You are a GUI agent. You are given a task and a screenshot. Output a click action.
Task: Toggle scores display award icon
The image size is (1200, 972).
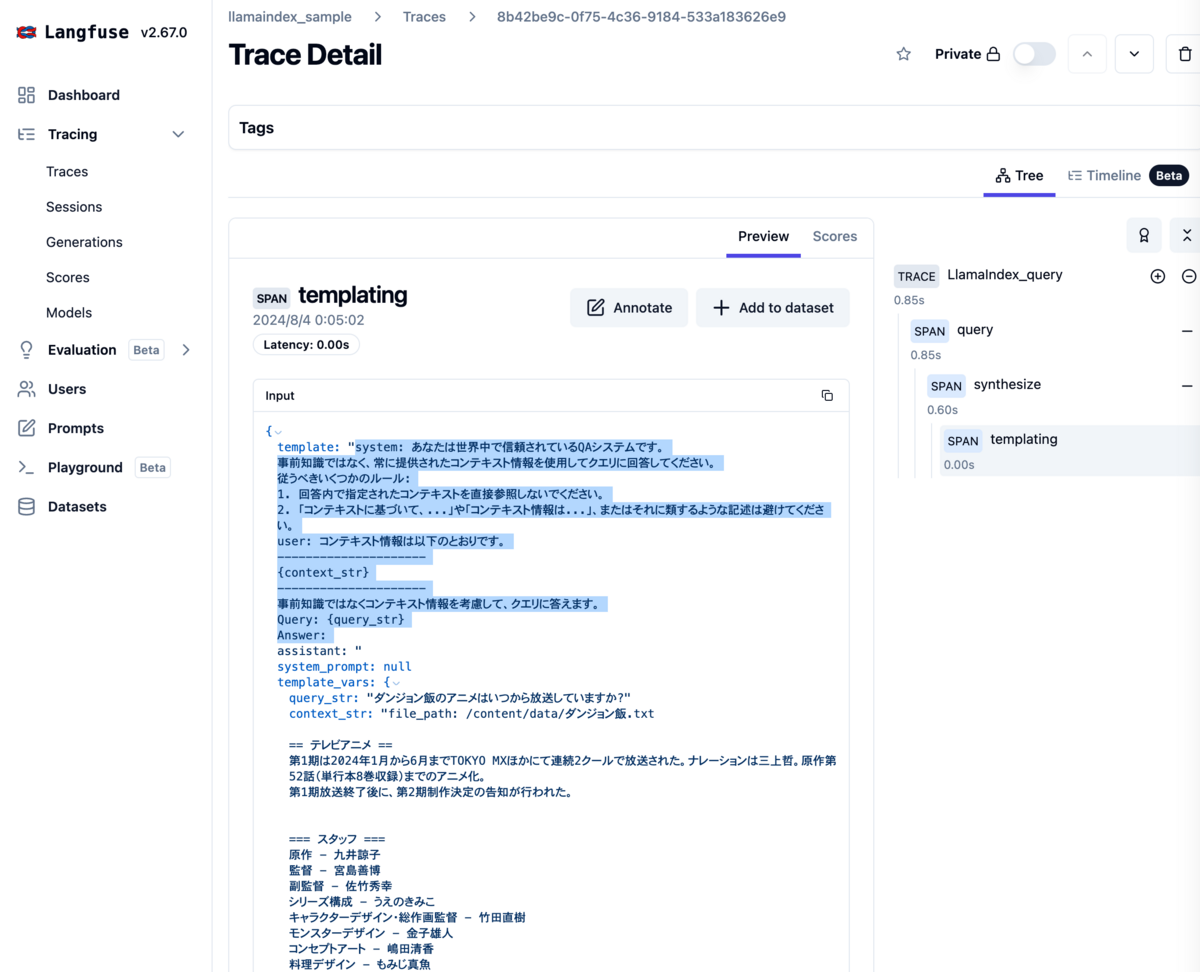[x=1144, y=236]
